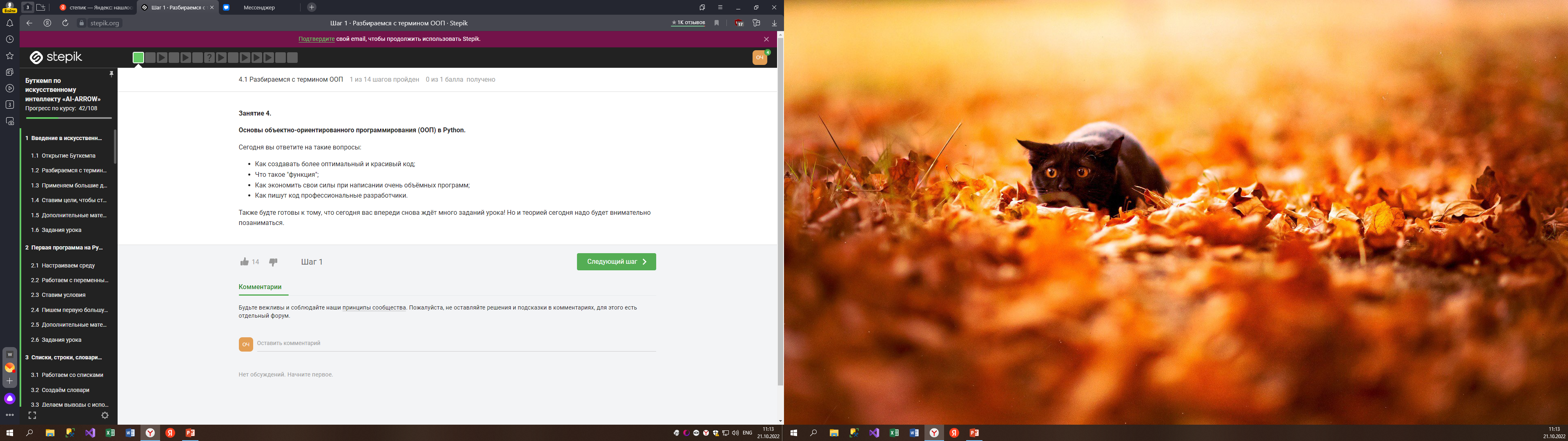The width and height of the screenshot is (1568, 441).
Task: Click the 'Оставить комментарий' input field
Action: [x=456, y=343]
